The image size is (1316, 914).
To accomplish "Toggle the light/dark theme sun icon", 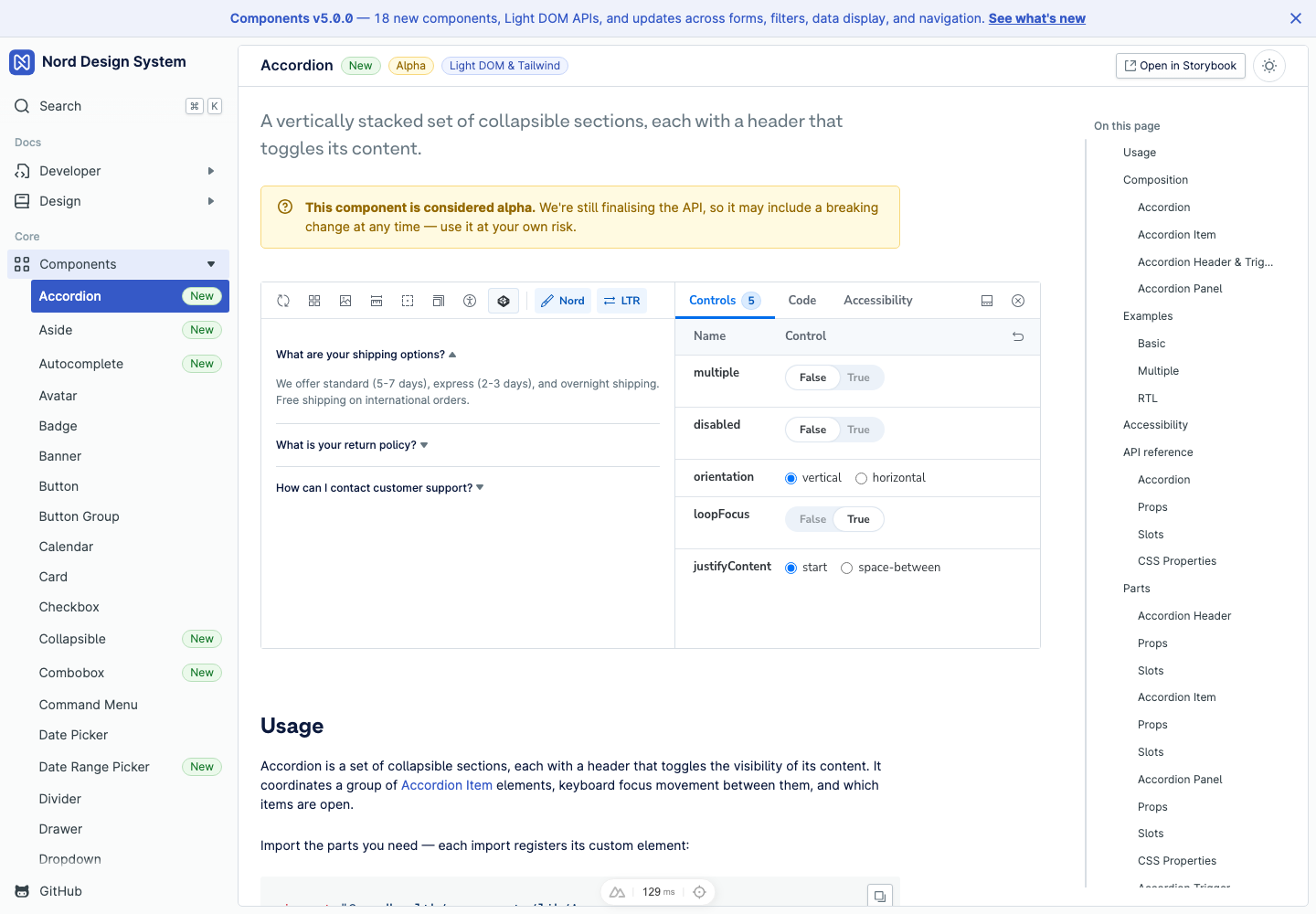I will pyautogui.click(x=1269, y=66).
